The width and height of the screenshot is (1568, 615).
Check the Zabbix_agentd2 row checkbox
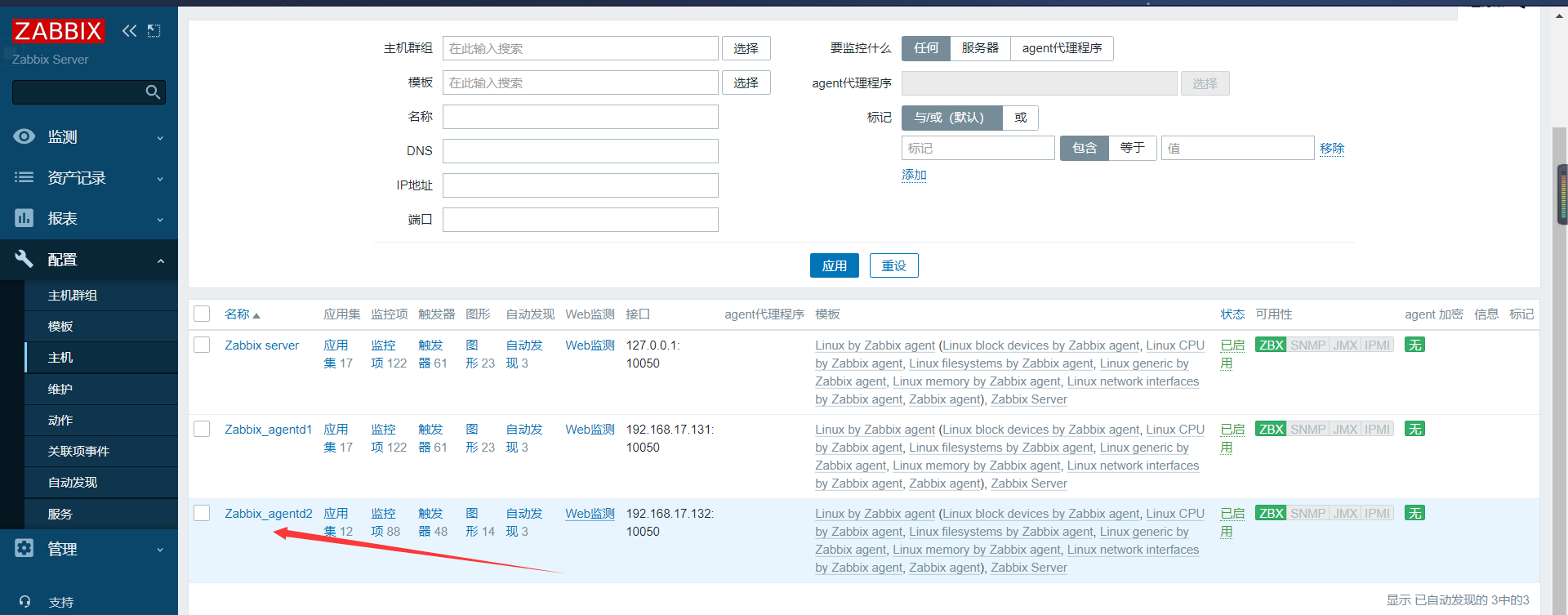(202, 513)
